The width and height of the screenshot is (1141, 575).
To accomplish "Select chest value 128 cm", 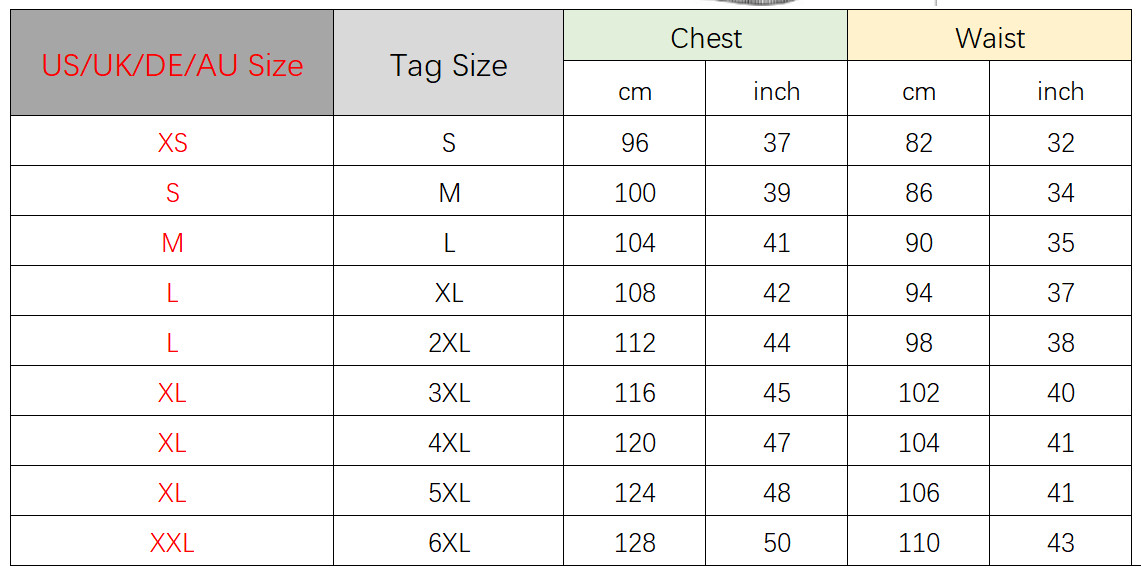I will [x=635, y=542].
